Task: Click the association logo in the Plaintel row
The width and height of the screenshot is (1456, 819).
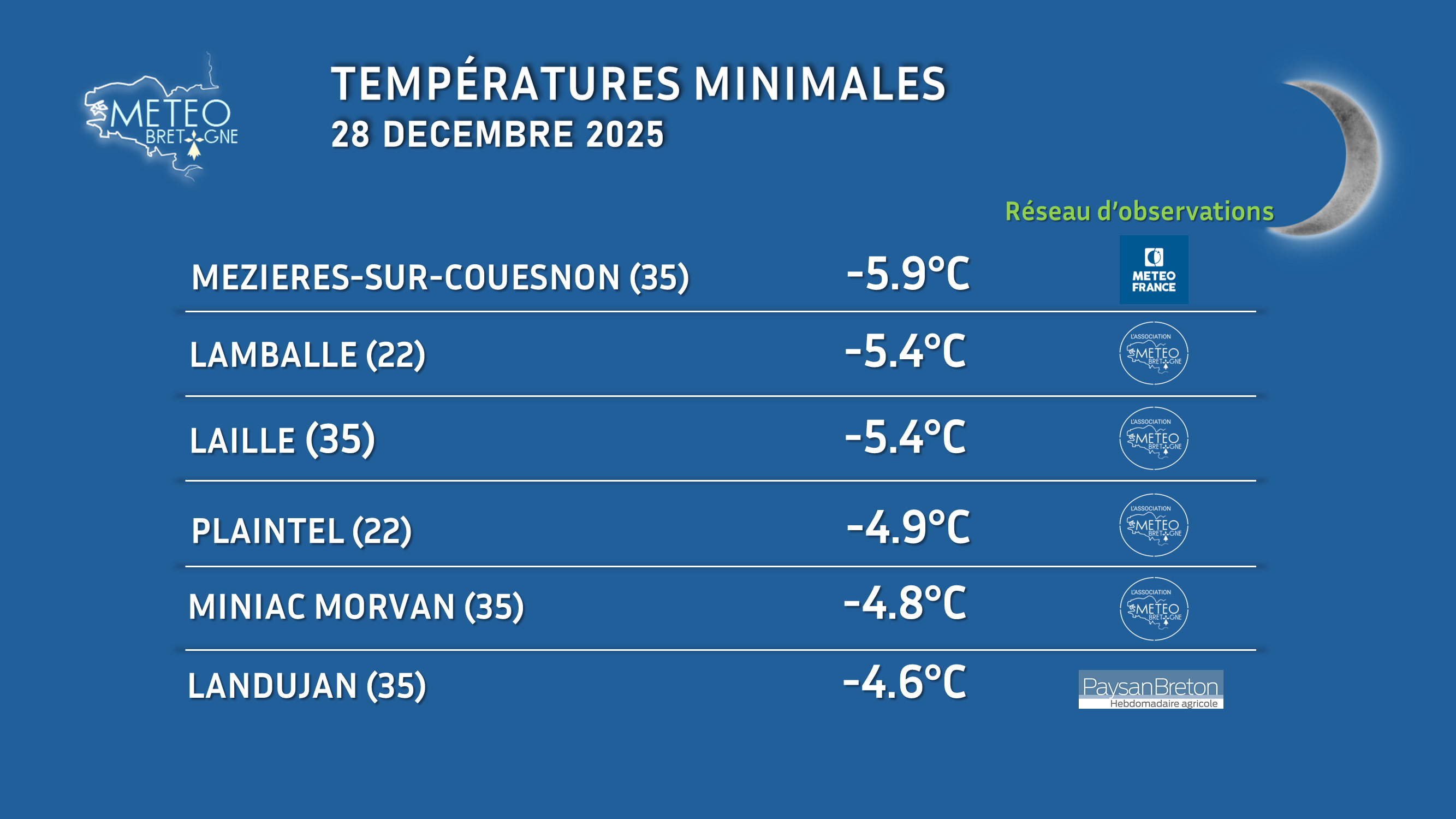Action: click(1154, 525)
